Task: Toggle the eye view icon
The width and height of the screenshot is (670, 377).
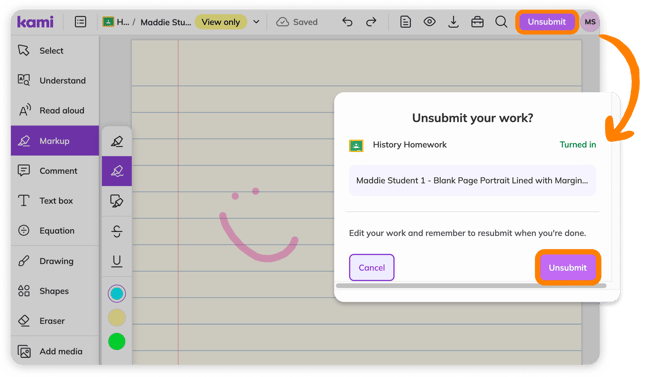Action: point(429,21)
